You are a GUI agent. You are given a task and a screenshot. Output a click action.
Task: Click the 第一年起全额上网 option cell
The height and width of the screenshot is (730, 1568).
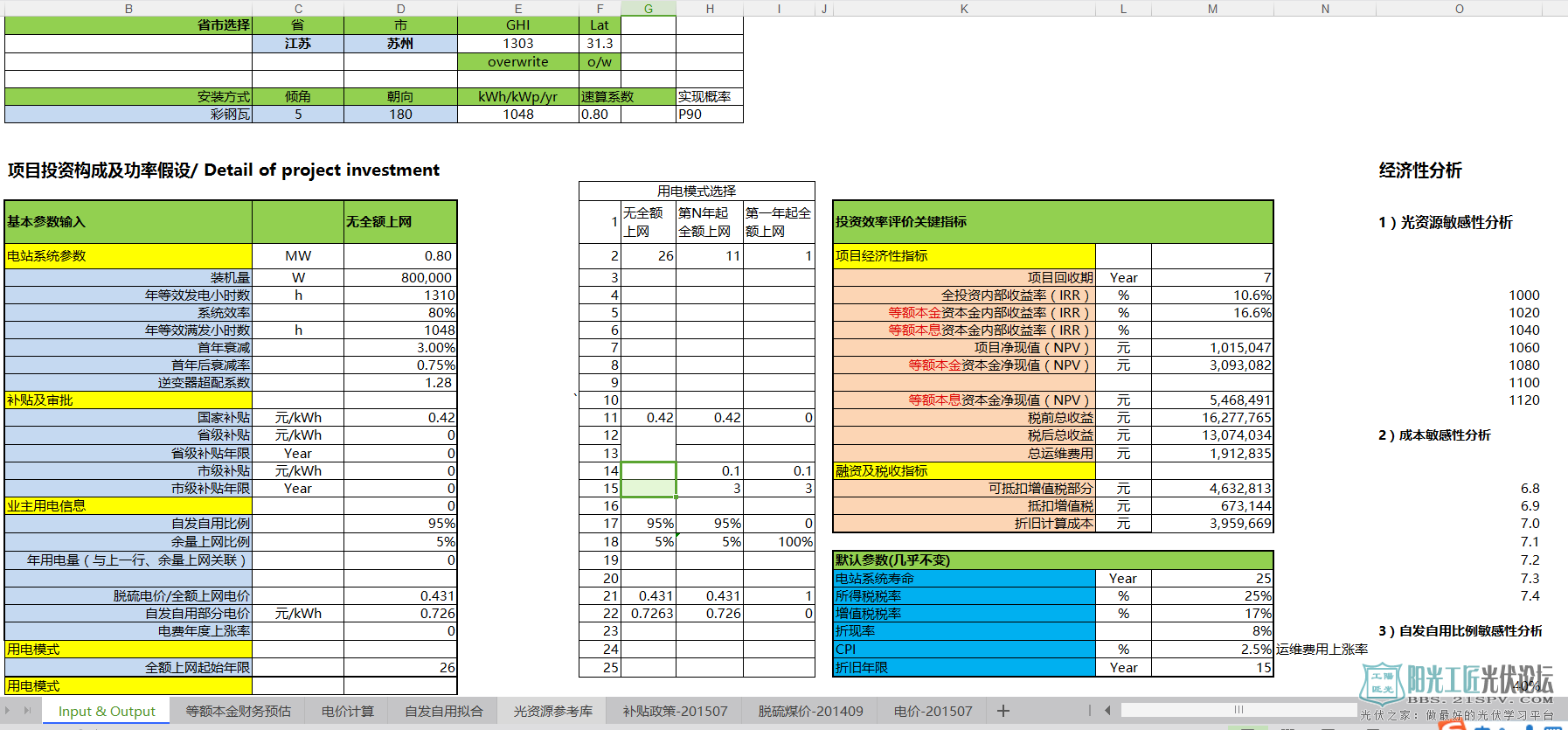pos(779,222)
